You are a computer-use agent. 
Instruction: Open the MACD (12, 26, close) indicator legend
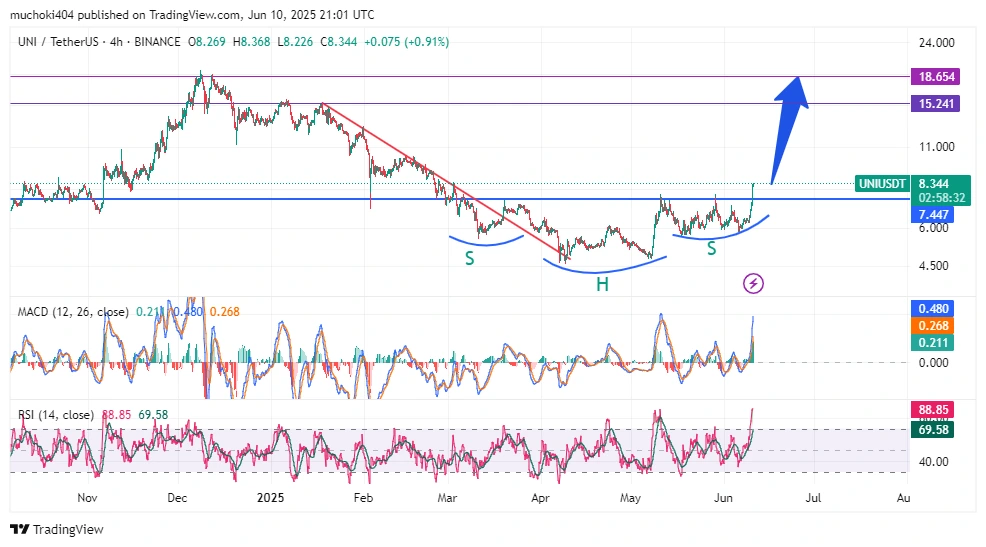point(72,312)
